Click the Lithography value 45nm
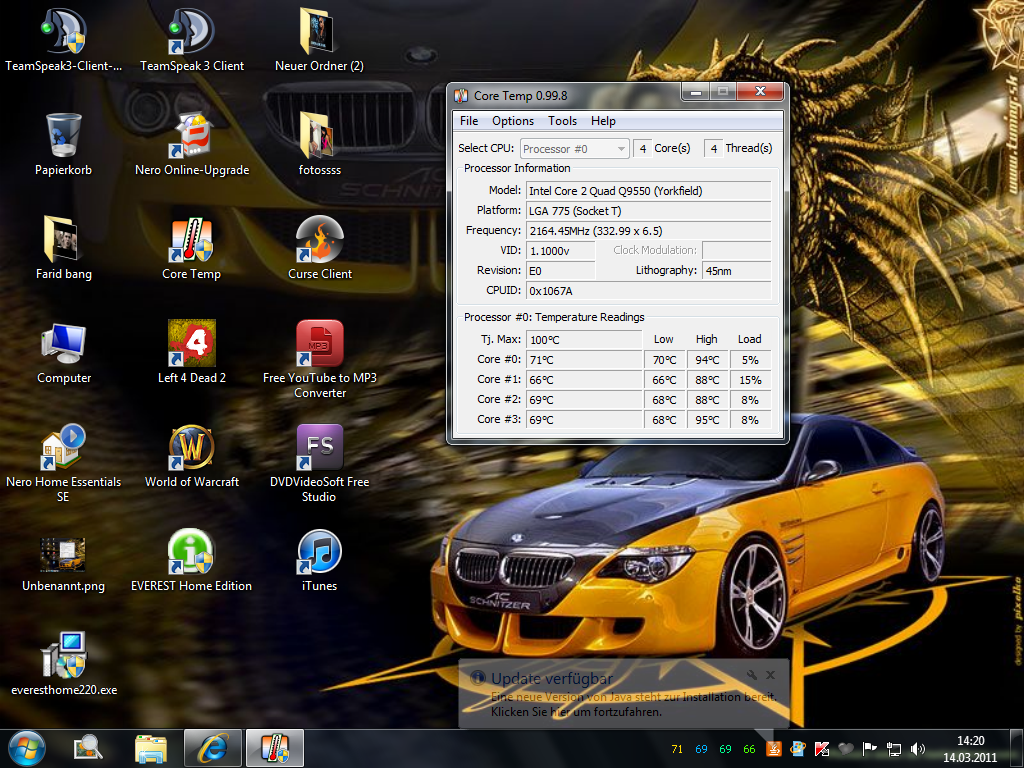Image resolution: width=1024 pixels, height=768 pixels. tap(737, 270)
